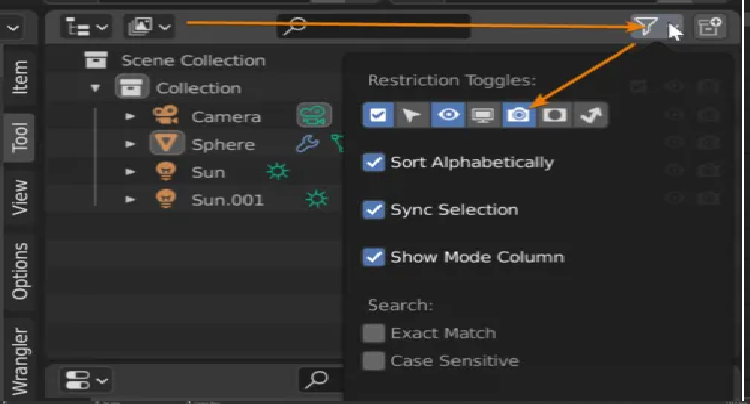Toggle the Indirect Only restriction icon

pos(590,115)
